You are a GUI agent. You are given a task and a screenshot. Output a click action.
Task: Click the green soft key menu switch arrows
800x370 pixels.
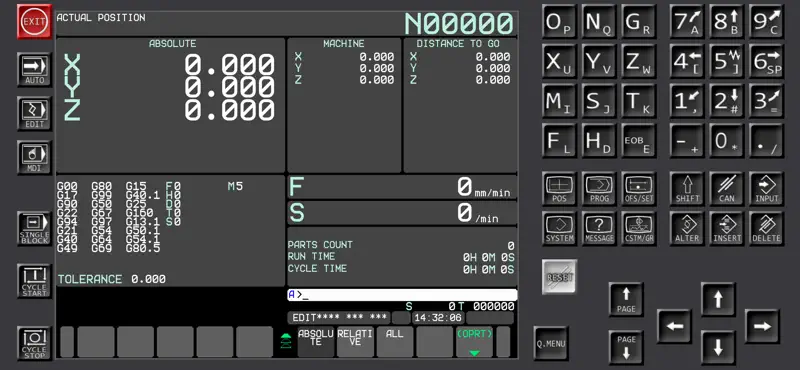(286, 341)
